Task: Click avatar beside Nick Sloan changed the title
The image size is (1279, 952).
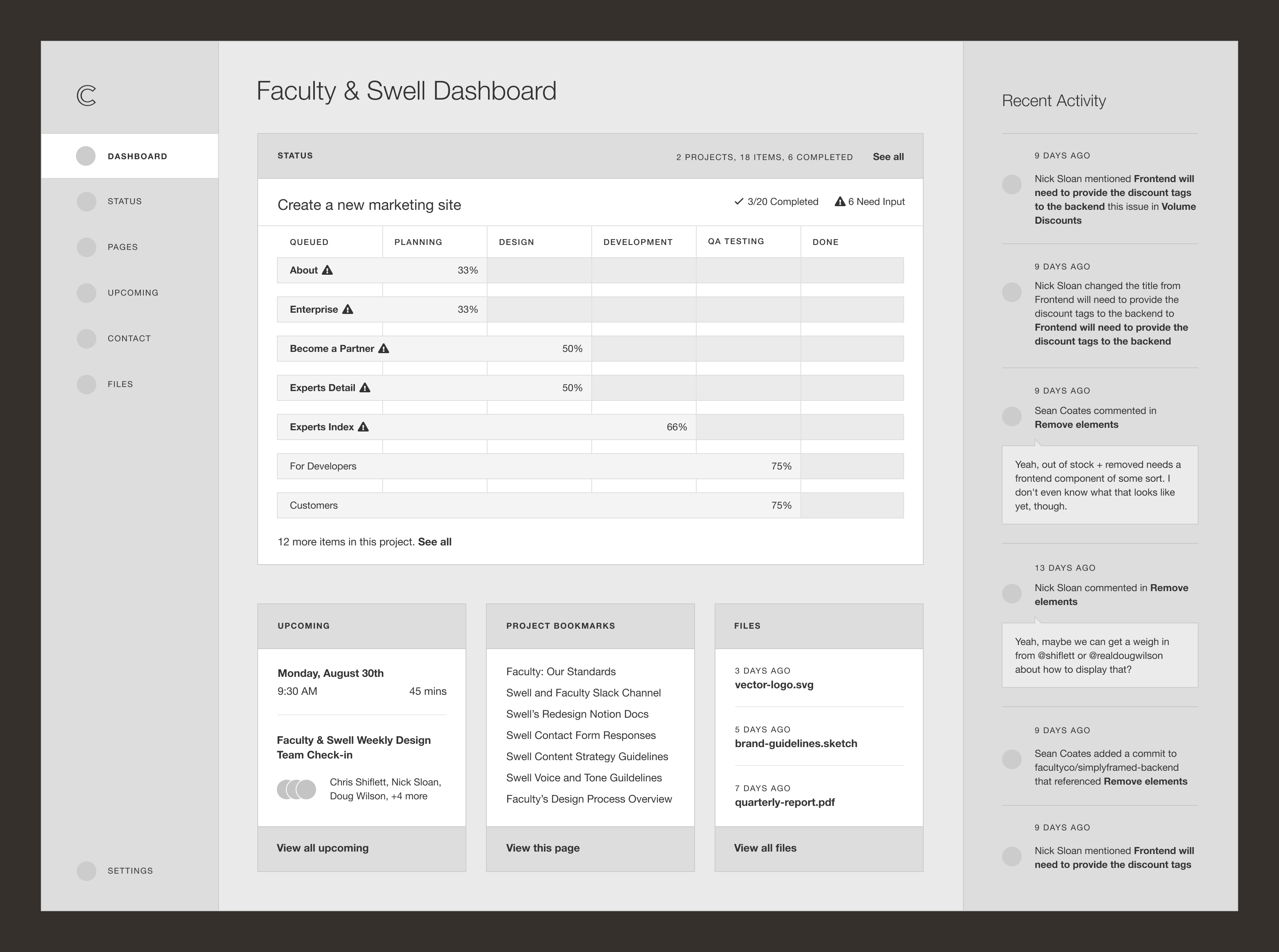Action: [x=1012, y=291]
